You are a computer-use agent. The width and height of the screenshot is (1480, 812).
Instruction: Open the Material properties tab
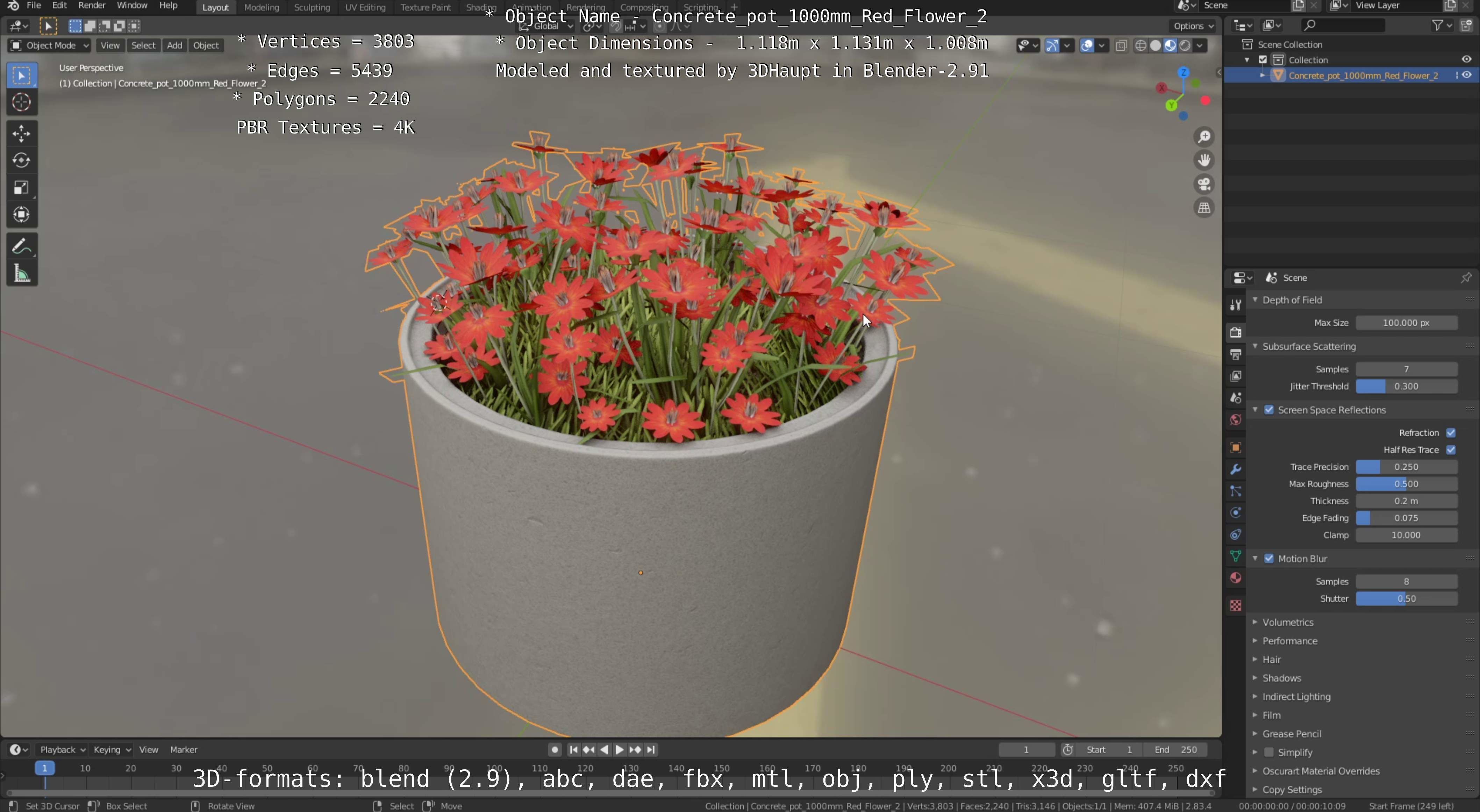coord(1235,578)
